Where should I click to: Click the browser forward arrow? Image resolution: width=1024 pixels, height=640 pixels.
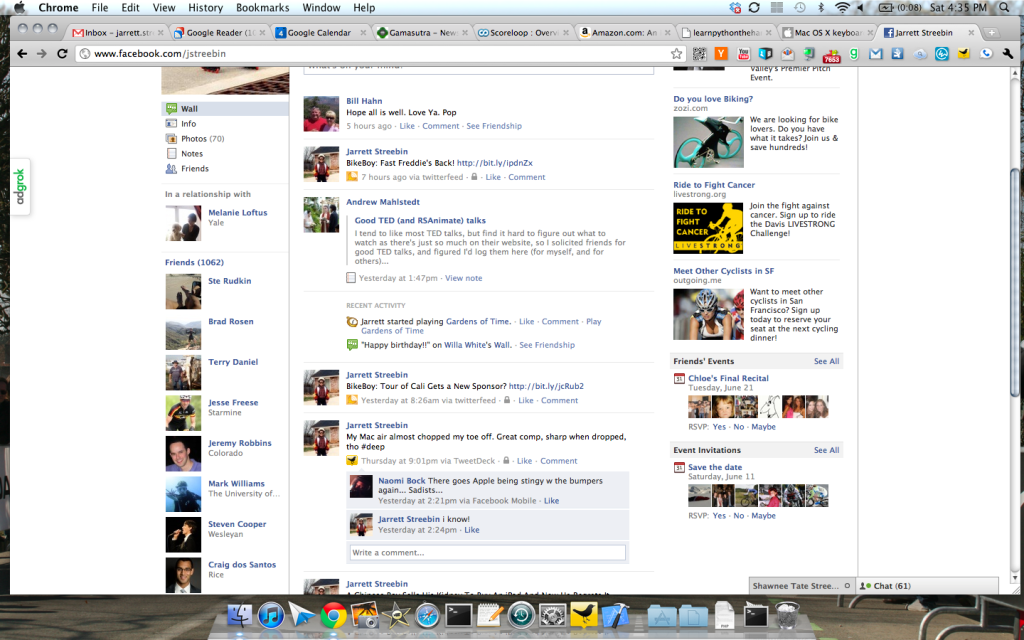pyautogui.click(x=42, y=54)
